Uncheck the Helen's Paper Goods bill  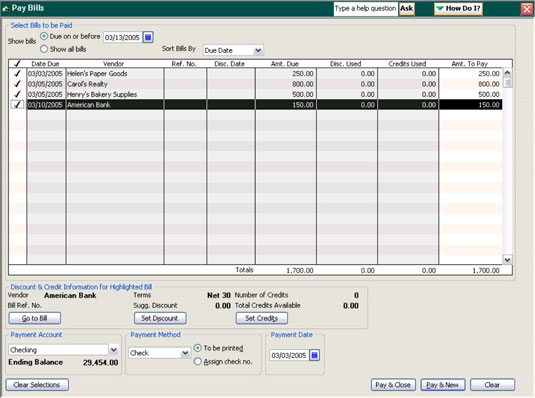pyautogui.click(x=17, y=74)
